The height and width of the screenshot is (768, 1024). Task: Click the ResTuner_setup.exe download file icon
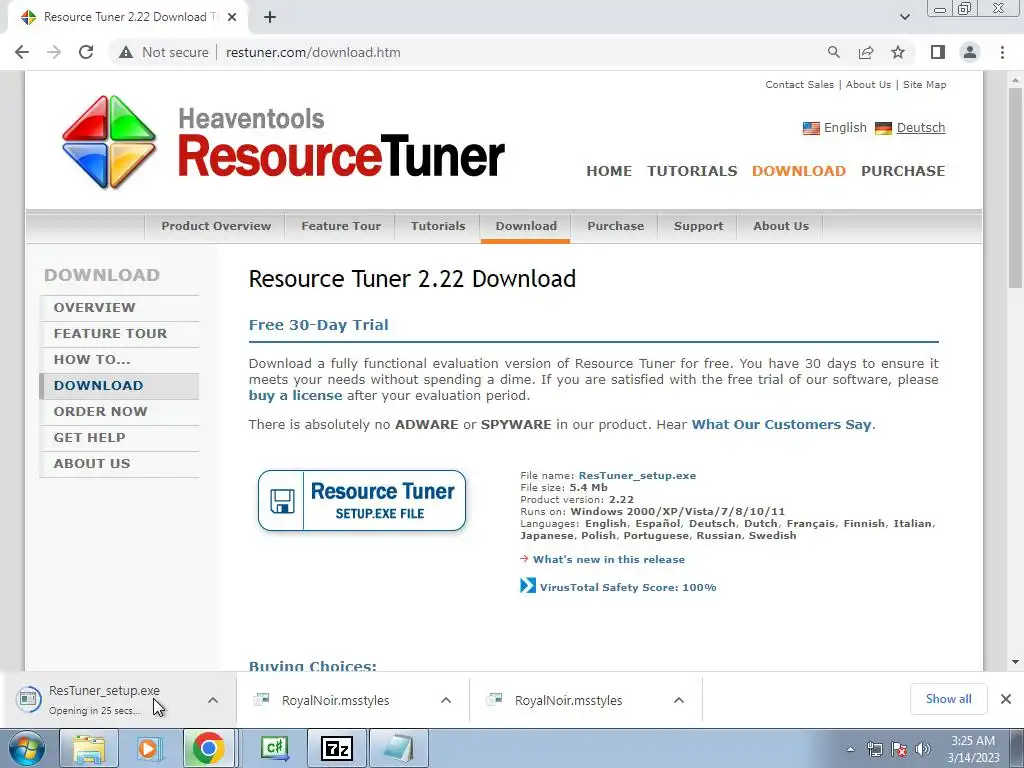pyautogui.click(x=28, y=699)
